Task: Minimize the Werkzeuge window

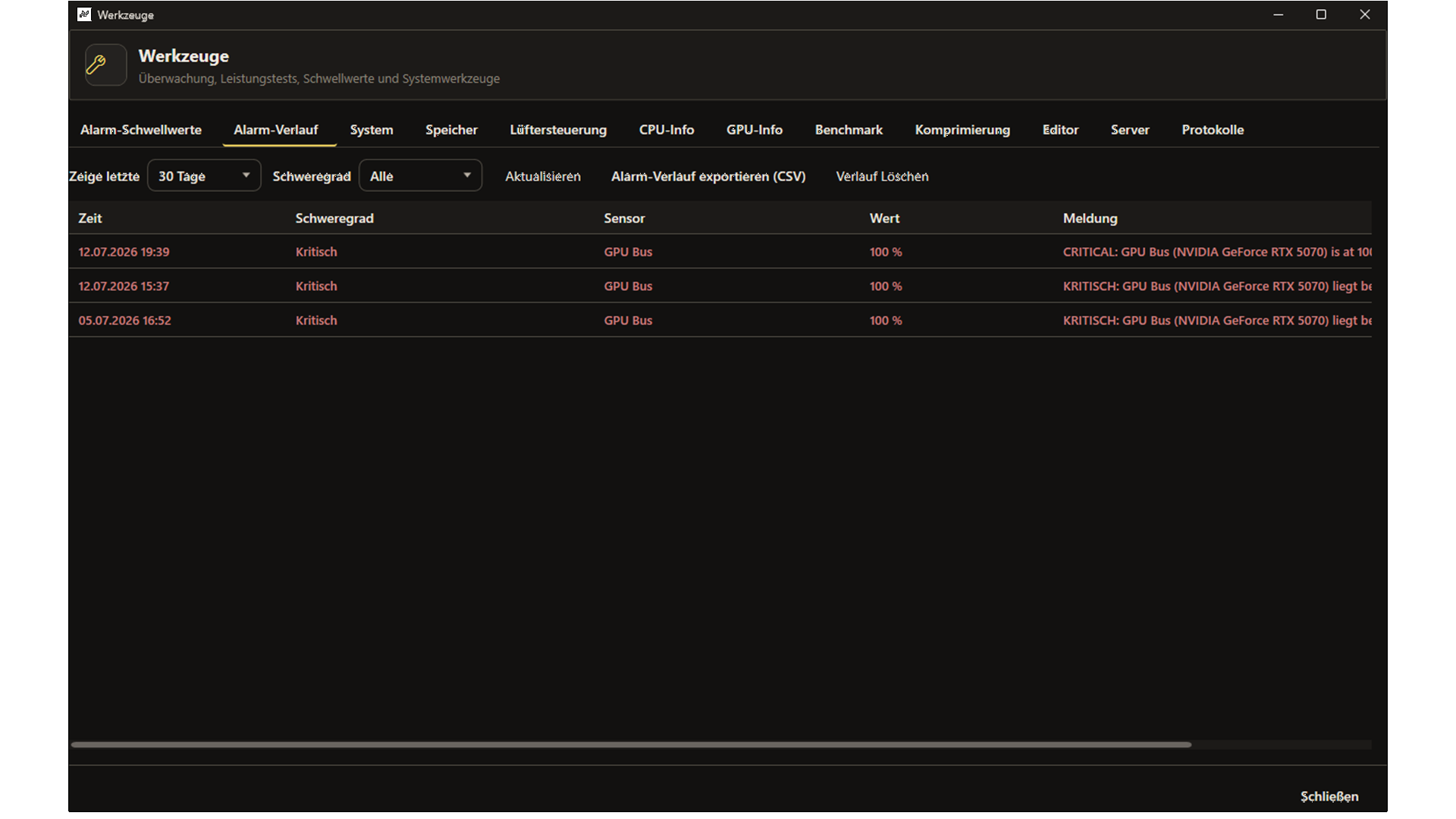Action: point(1279,14)
